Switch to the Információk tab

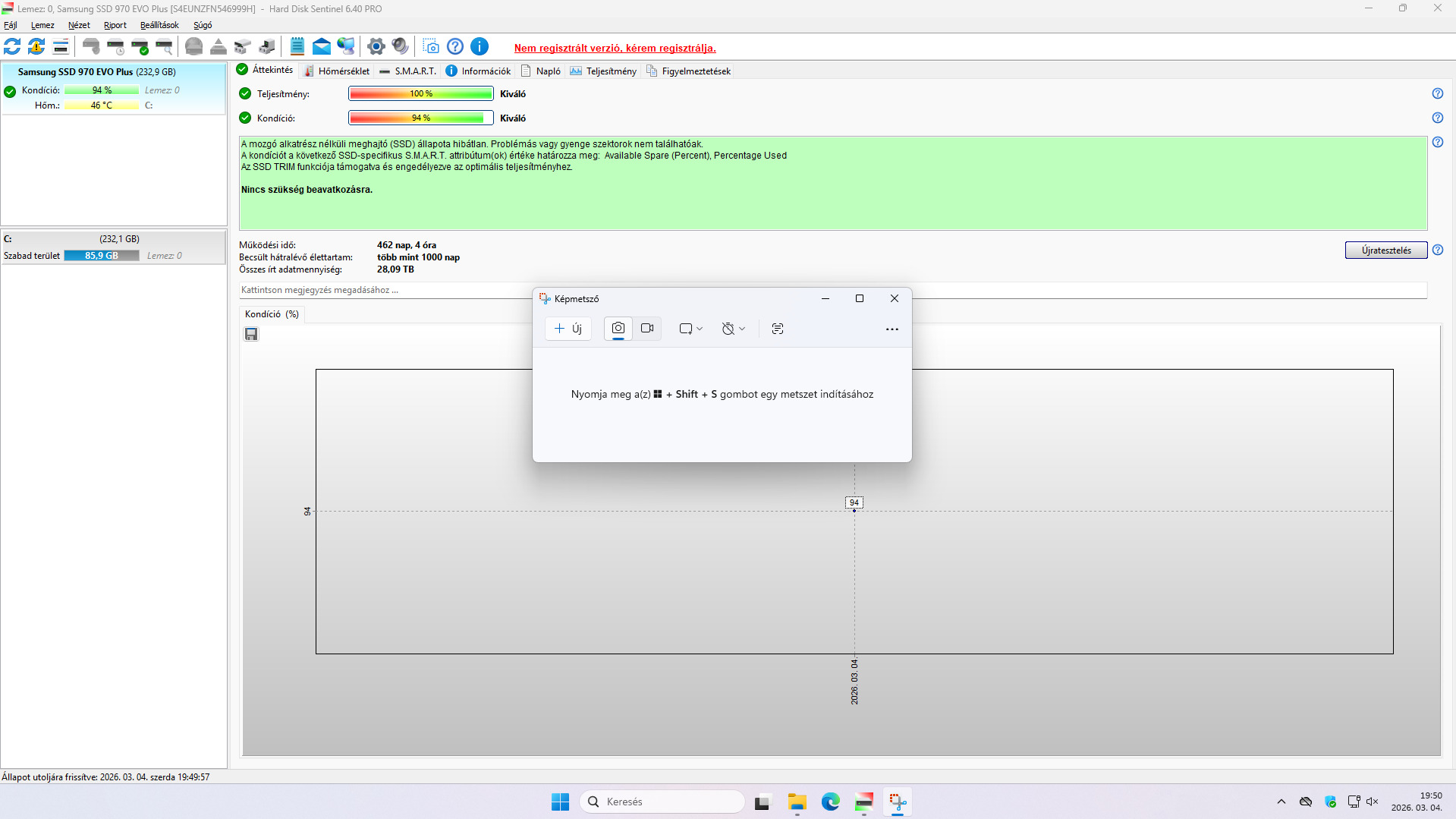tap(479, 71)
